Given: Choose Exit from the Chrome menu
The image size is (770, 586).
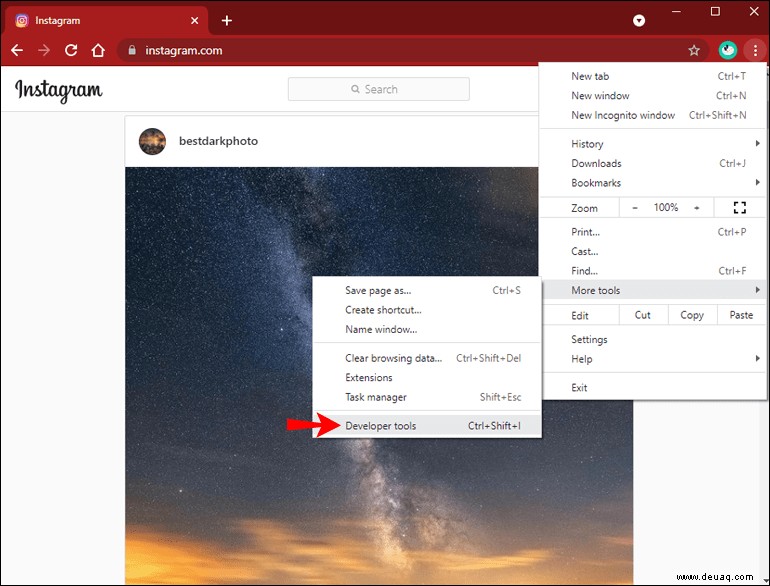Looking at the screenshot, I should point(653,388).
